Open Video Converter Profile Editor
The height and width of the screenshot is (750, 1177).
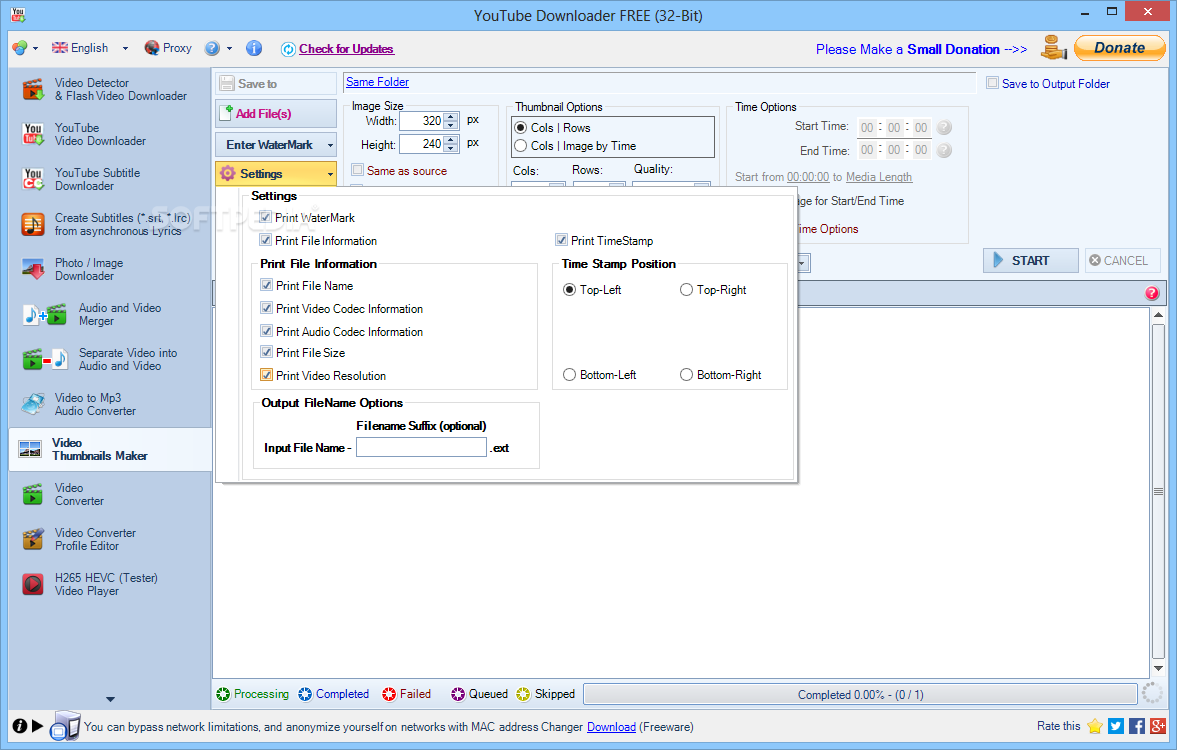109,540
